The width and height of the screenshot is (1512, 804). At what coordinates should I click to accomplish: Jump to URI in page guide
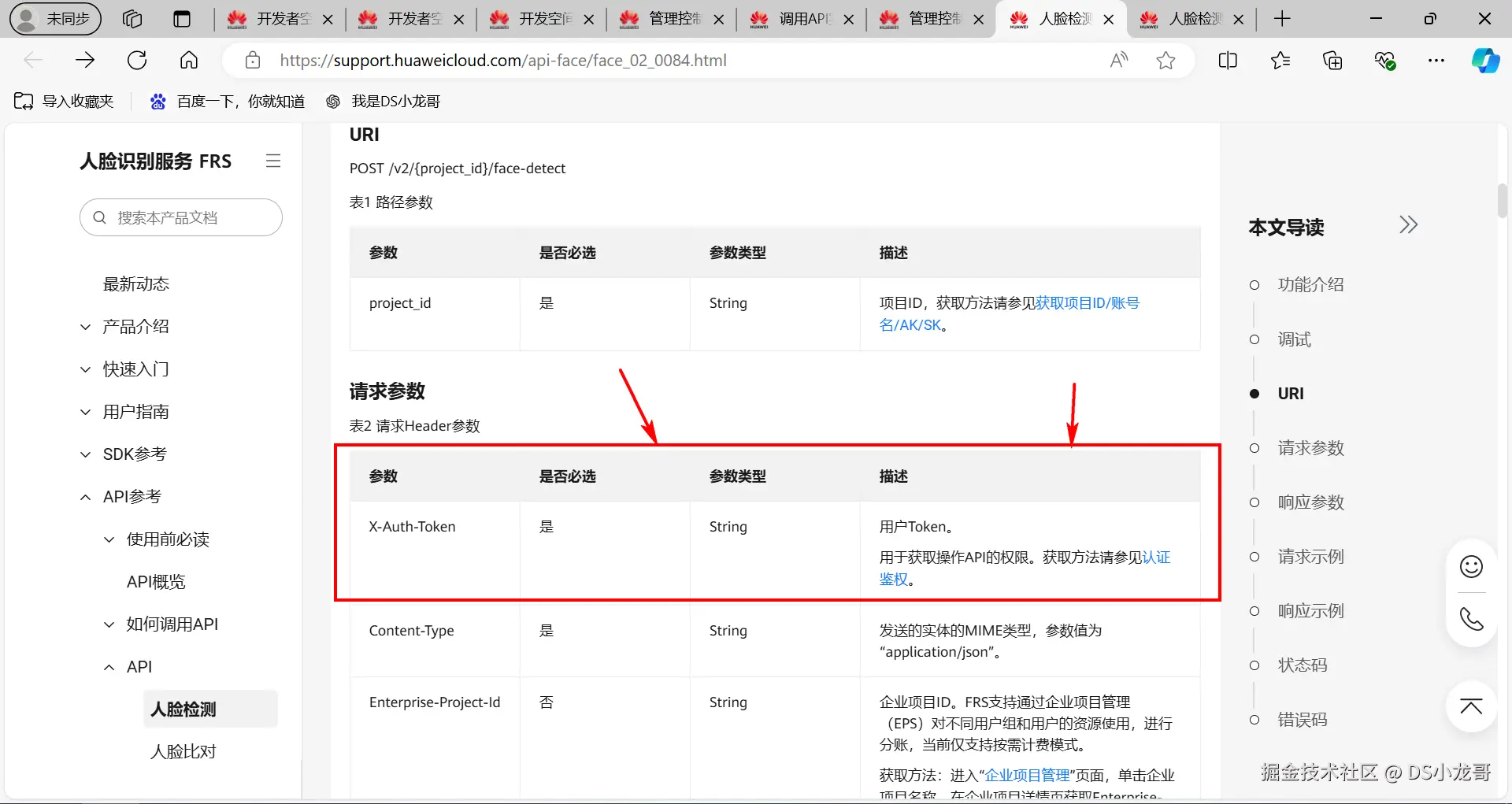coord(1291,394)
